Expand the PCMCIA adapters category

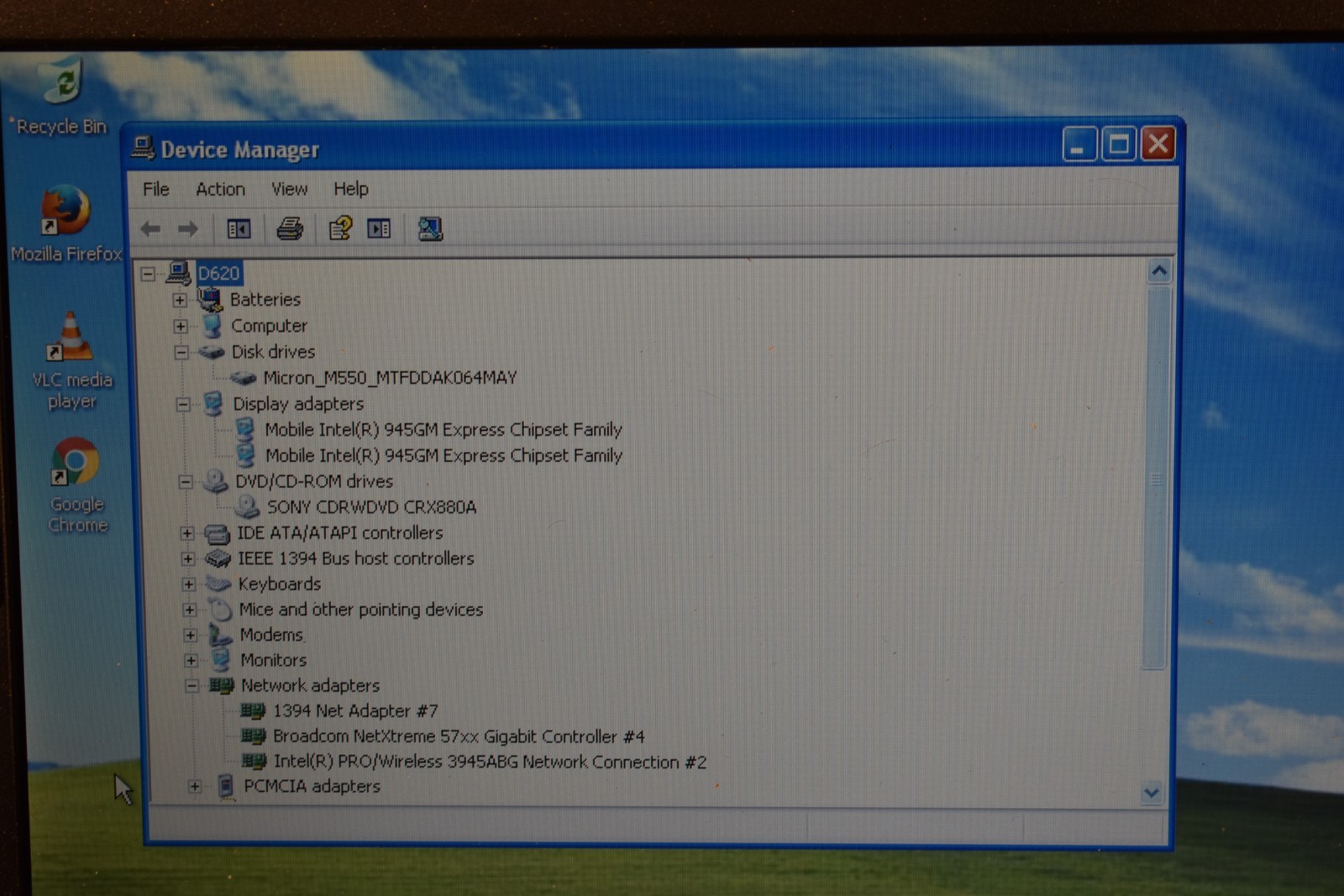pos(195,787)
